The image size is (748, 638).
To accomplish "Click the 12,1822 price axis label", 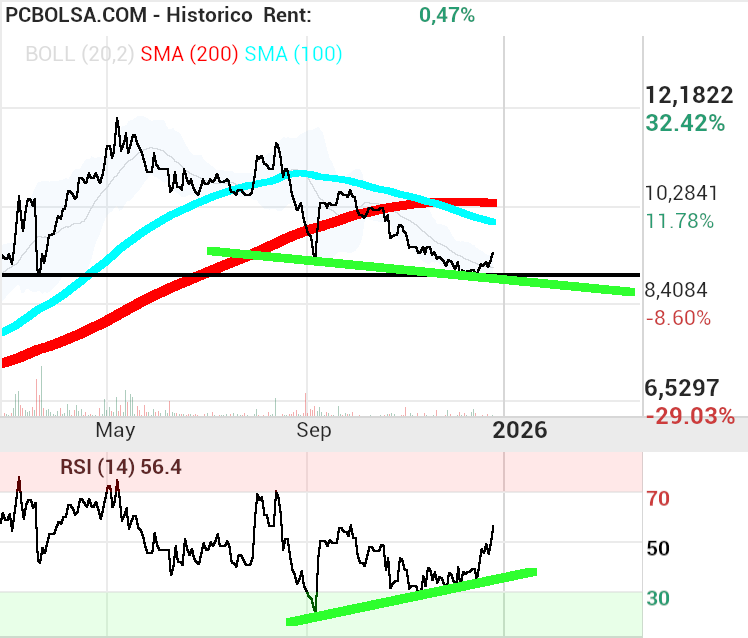I will [690, 97].
